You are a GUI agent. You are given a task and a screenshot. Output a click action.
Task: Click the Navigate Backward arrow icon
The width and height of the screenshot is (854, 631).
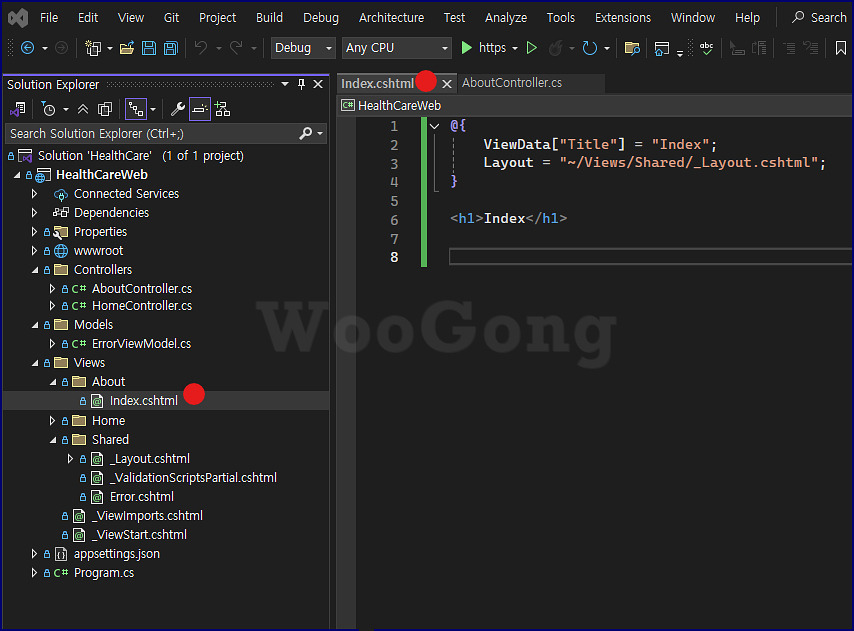click(27, 48)
